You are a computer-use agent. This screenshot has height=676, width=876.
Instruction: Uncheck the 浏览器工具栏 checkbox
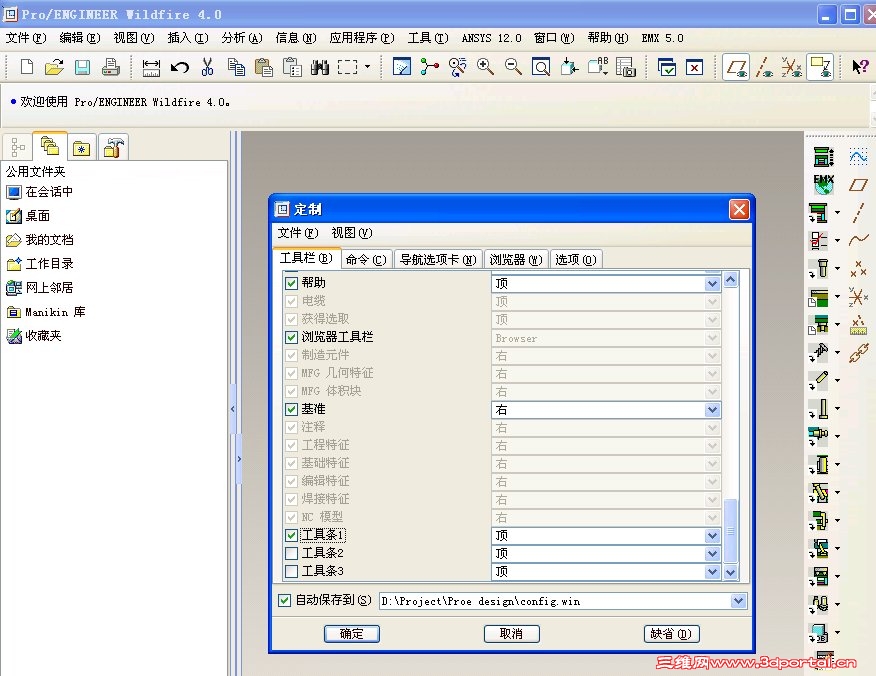point(291,337)
